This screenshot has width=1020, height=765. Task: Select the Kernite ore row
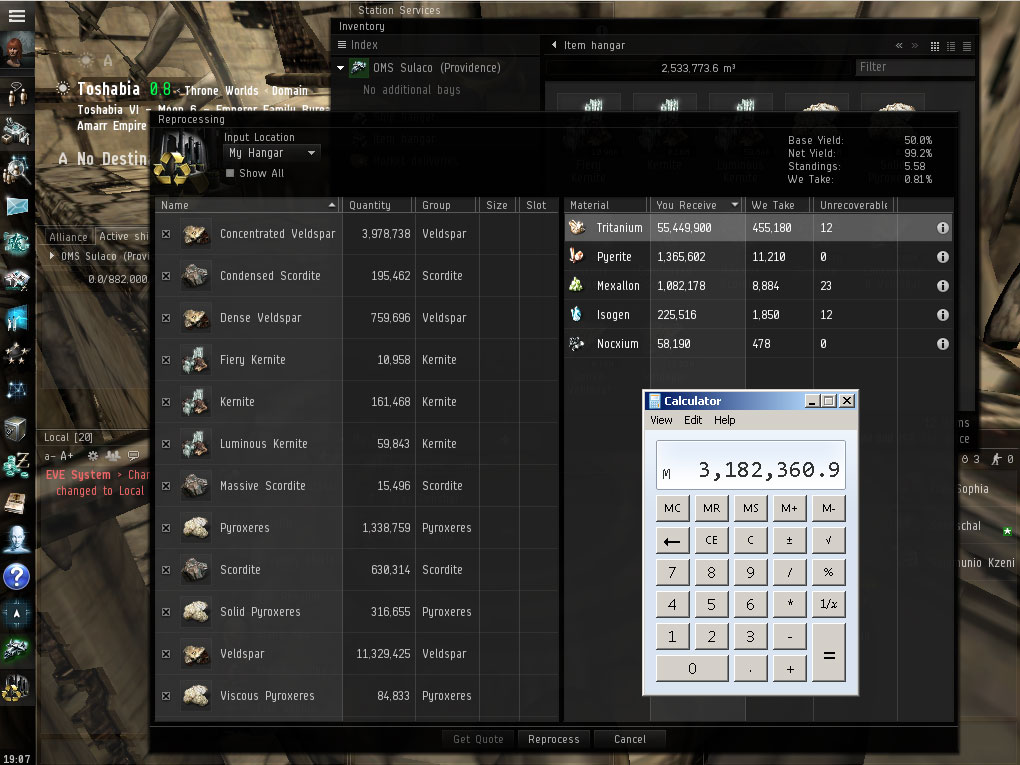coord(356,402)
